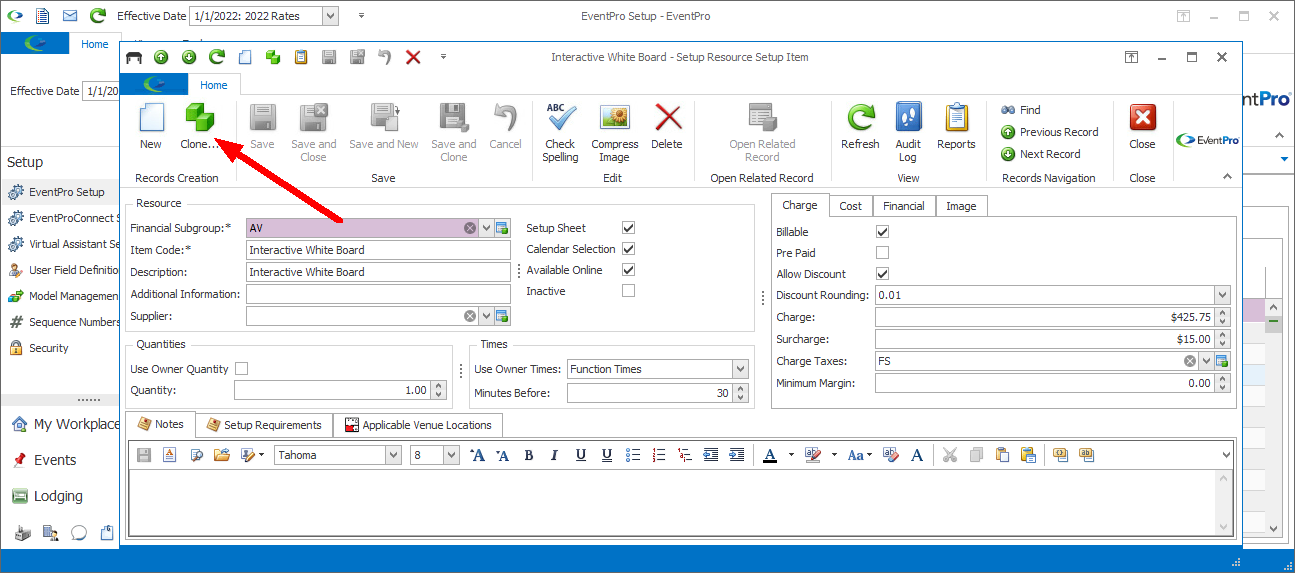The width and height of the screenshot is (1295, 573).
Task: Select Security in the Setup sidebar
Action: pos(49,348)
